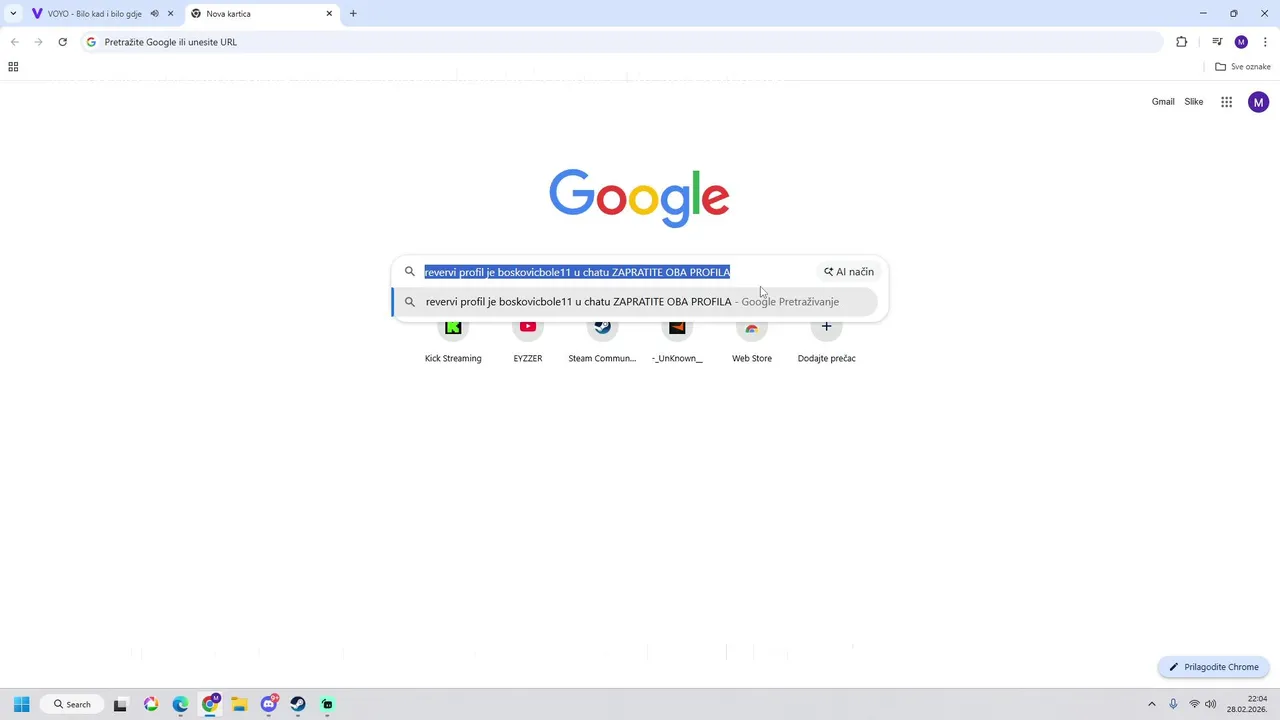Close the VOYO tab

click(x=171, y=14)
